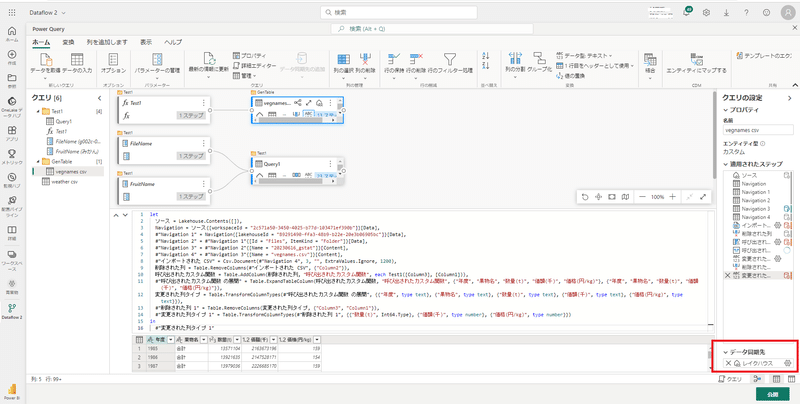The width and height of the screenshot is (800, 404).
Task: Open the データを取得 (Get data) tool
Action: click(45, 63)
